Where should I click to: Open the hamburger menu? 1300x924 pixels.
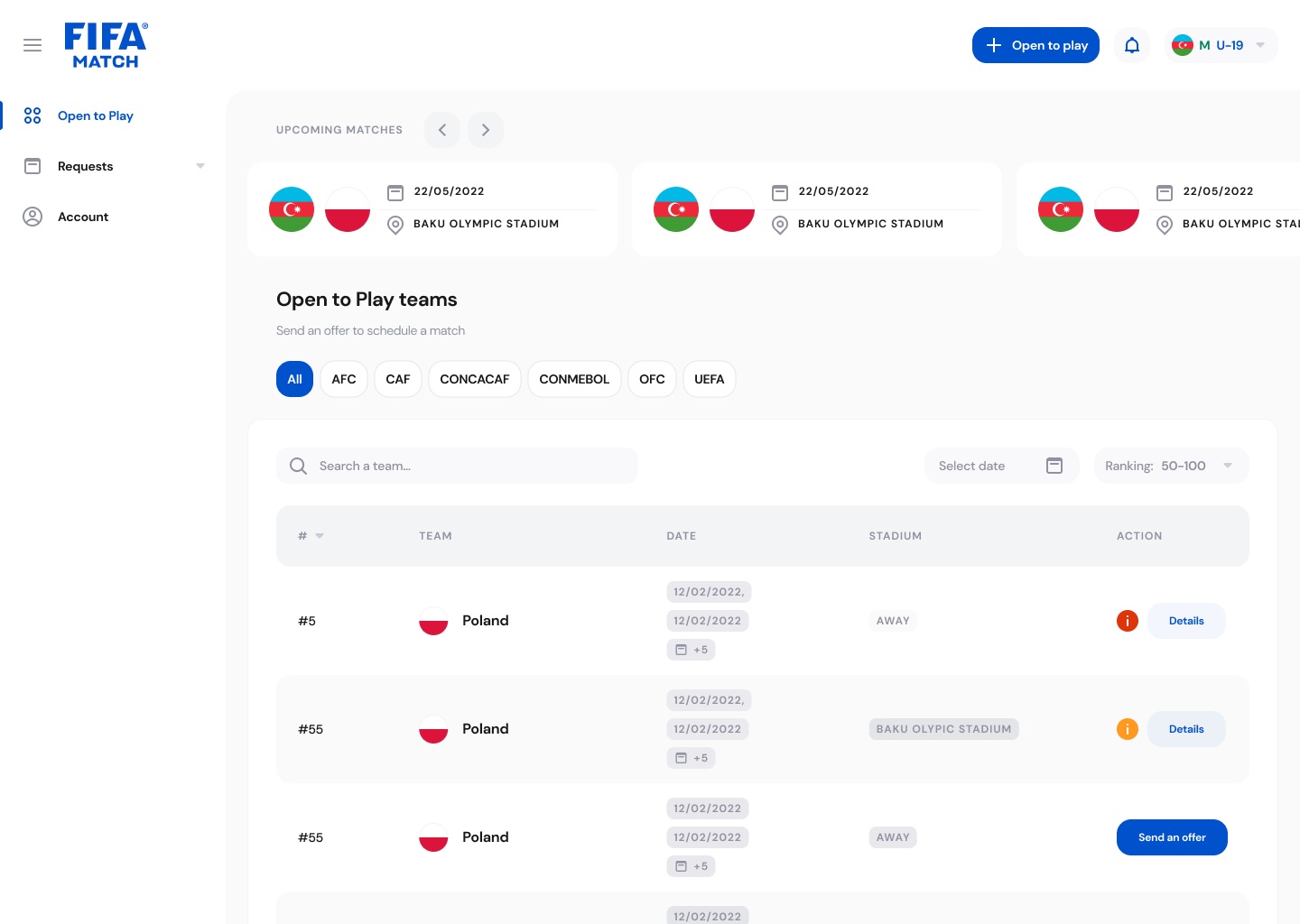point(32,45)
